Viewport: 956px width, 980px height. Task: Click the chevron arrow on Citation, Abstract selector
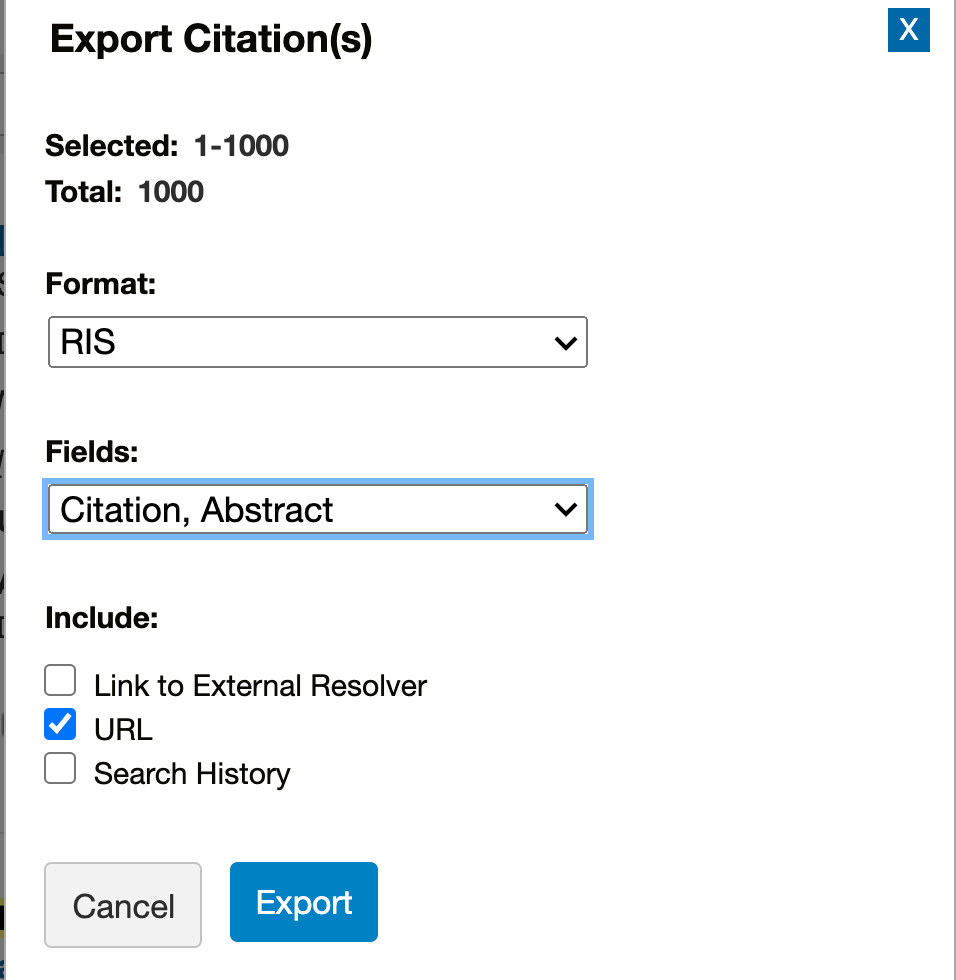[565, 509]
